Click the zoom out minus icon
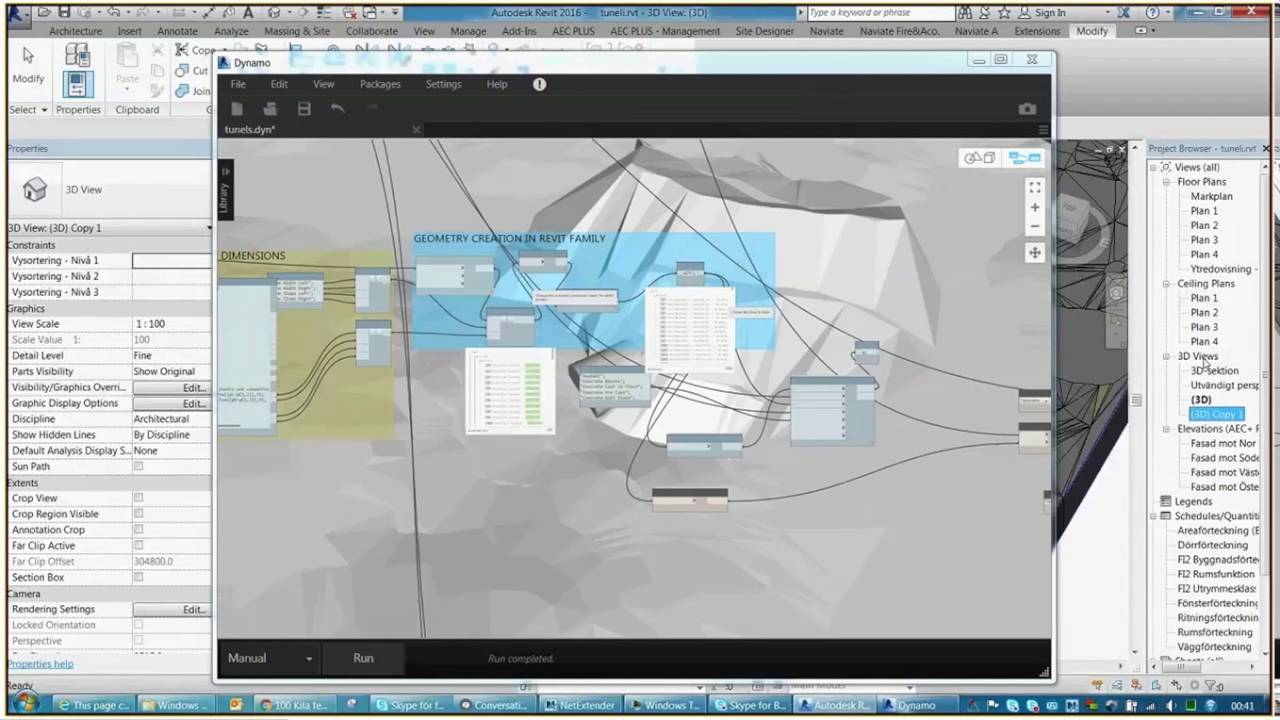 [1035, 228]
